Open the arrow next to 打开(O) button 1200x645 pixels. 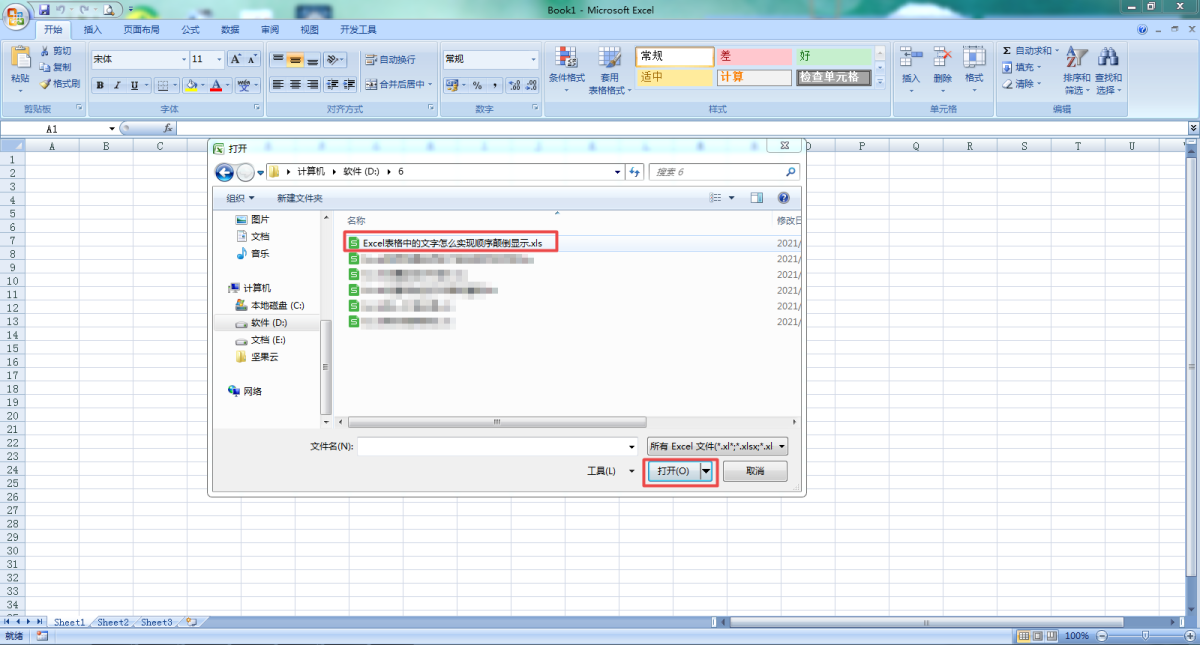tap(707, 471)
